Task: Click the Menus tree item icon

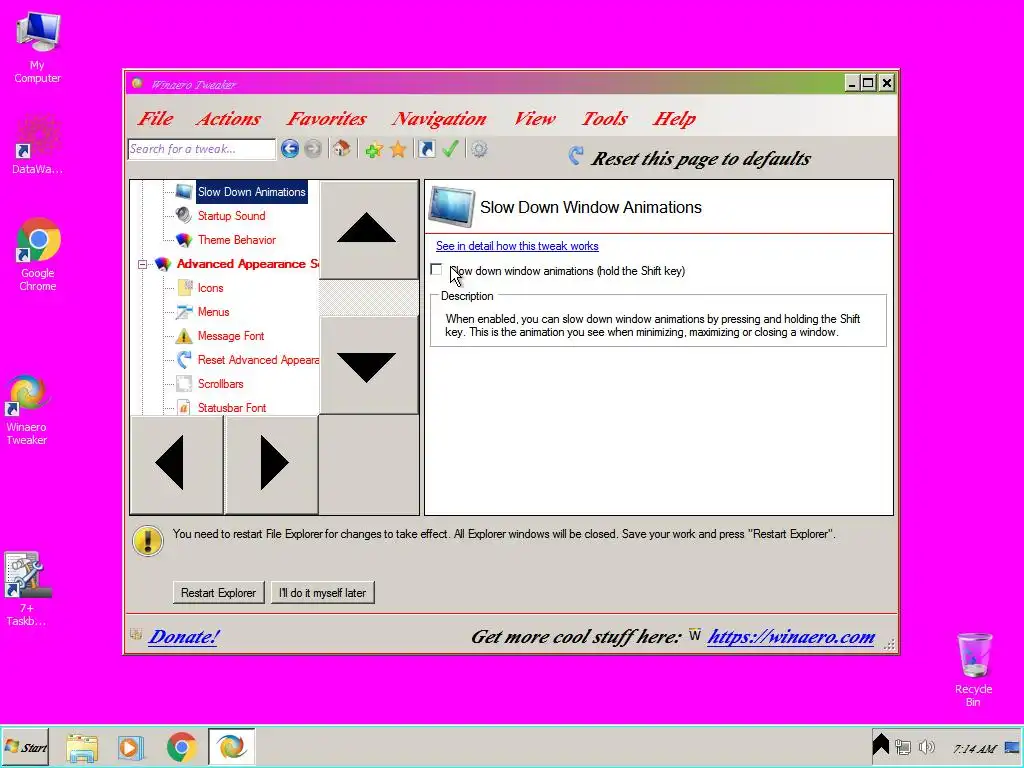Action: (x=184, y=312)
